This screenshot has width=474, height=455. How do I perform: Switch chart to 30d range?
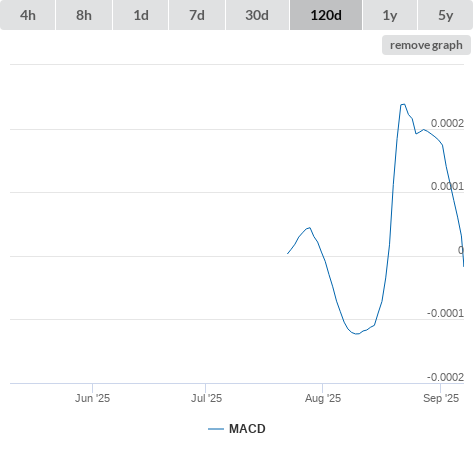pos(257,15)
